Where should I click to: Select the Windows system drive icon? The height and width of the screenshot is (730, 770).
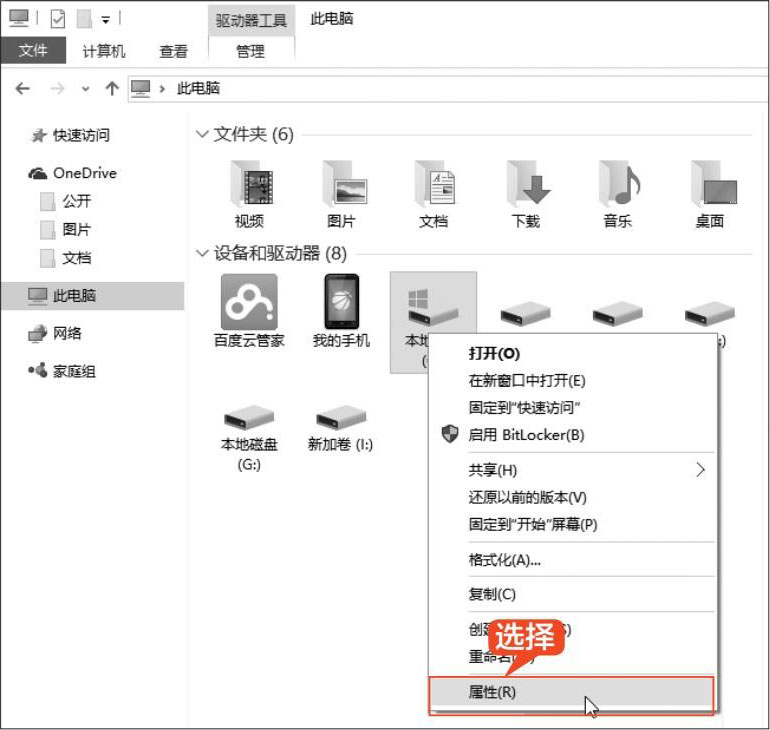[x=433, y=307]
